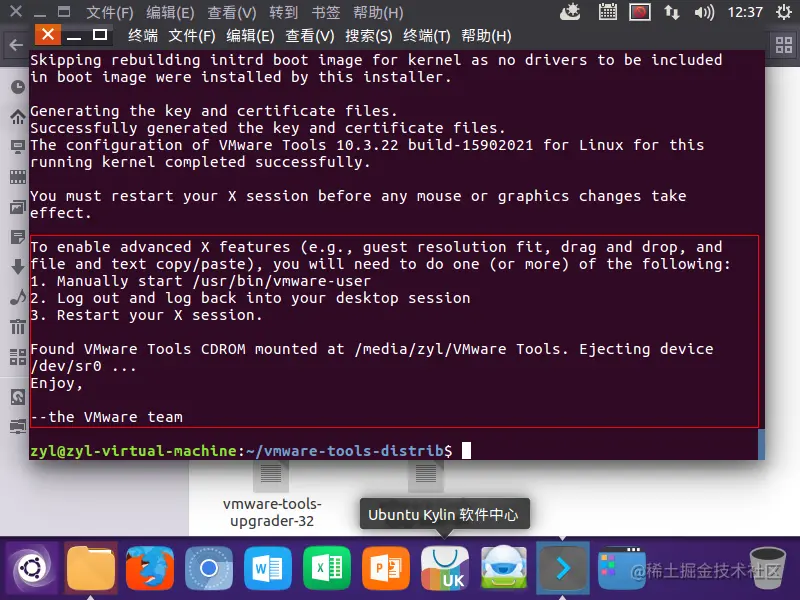The image size is (800, 600).
Task: Close the terminal window with orange X
Action: [x=47, y=35]
